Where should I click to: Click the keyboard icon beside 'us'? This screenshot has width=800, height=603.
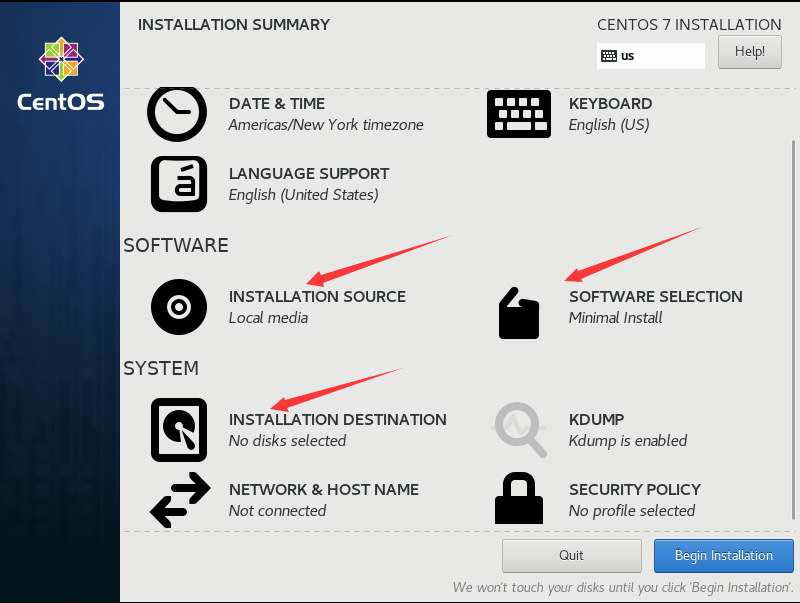coord(609,56)
